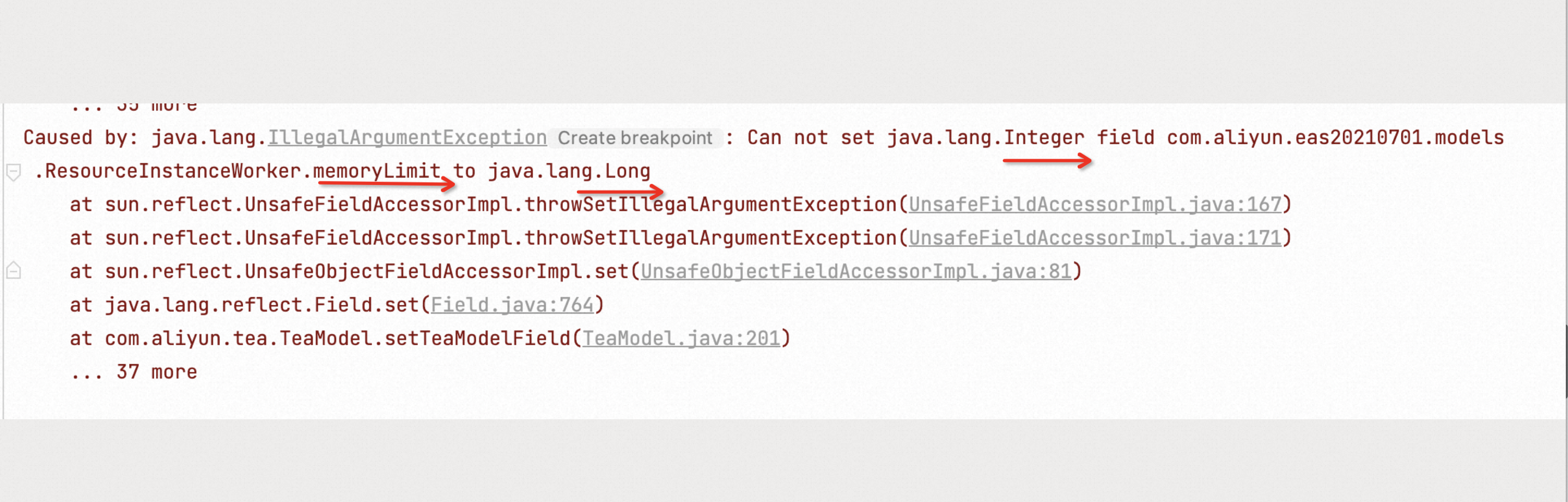Click java.lang.reflect.Field.set method text

262,305
